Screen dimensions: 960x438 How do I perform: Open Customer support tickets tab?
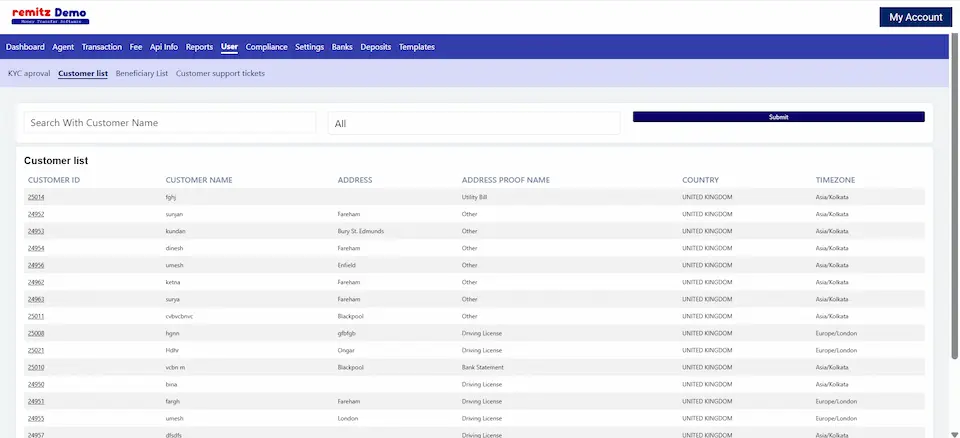point(220,74)
